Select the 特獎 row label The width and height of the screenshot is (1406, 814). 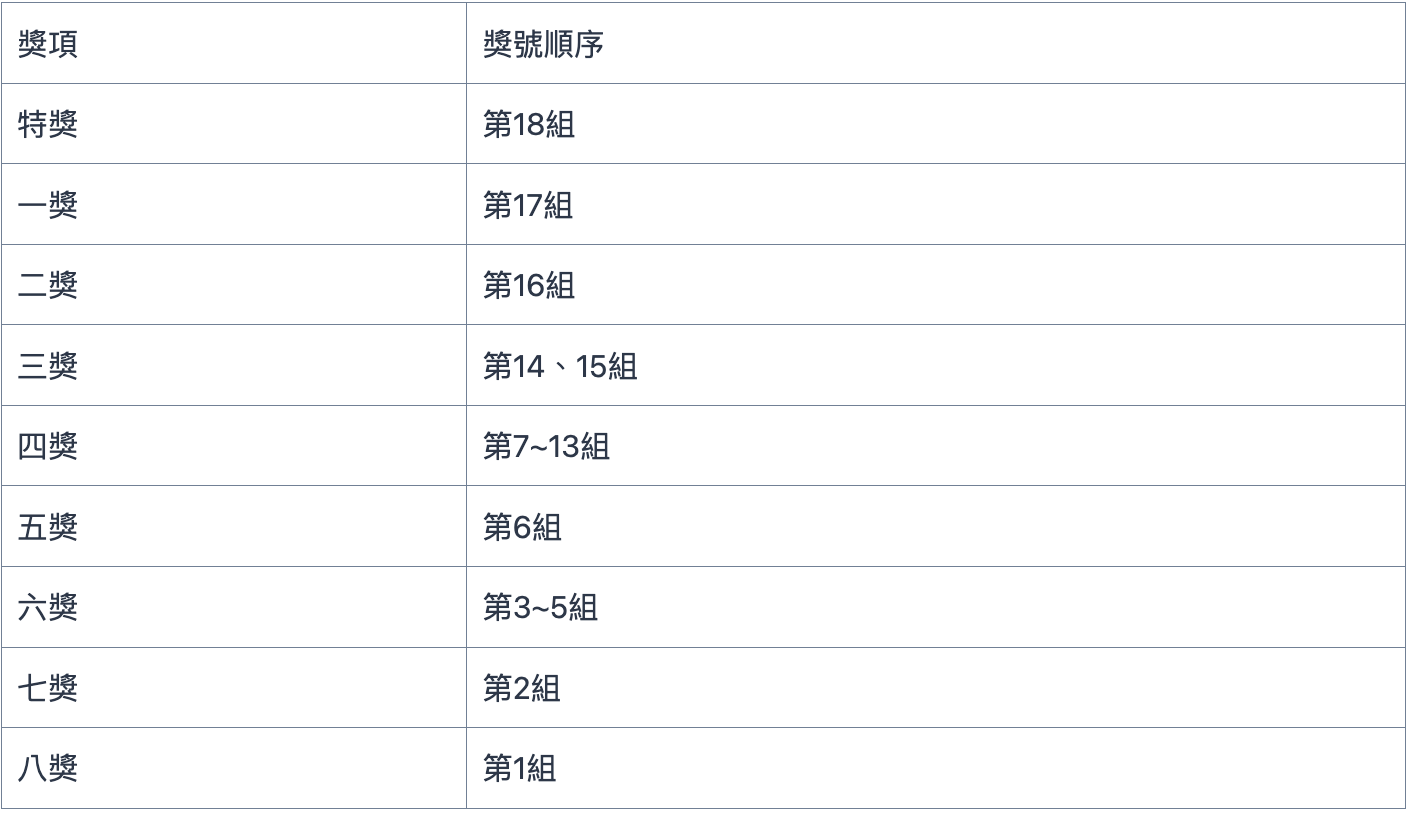tap(233, 124)
